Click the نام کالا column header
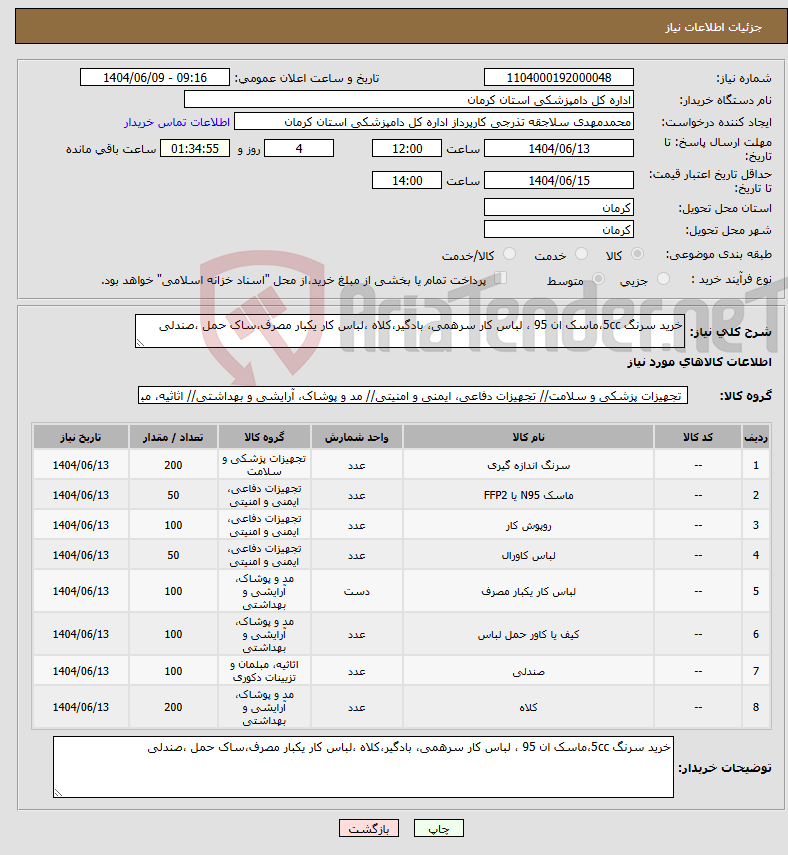788x855 pixels. pos(528,437)
